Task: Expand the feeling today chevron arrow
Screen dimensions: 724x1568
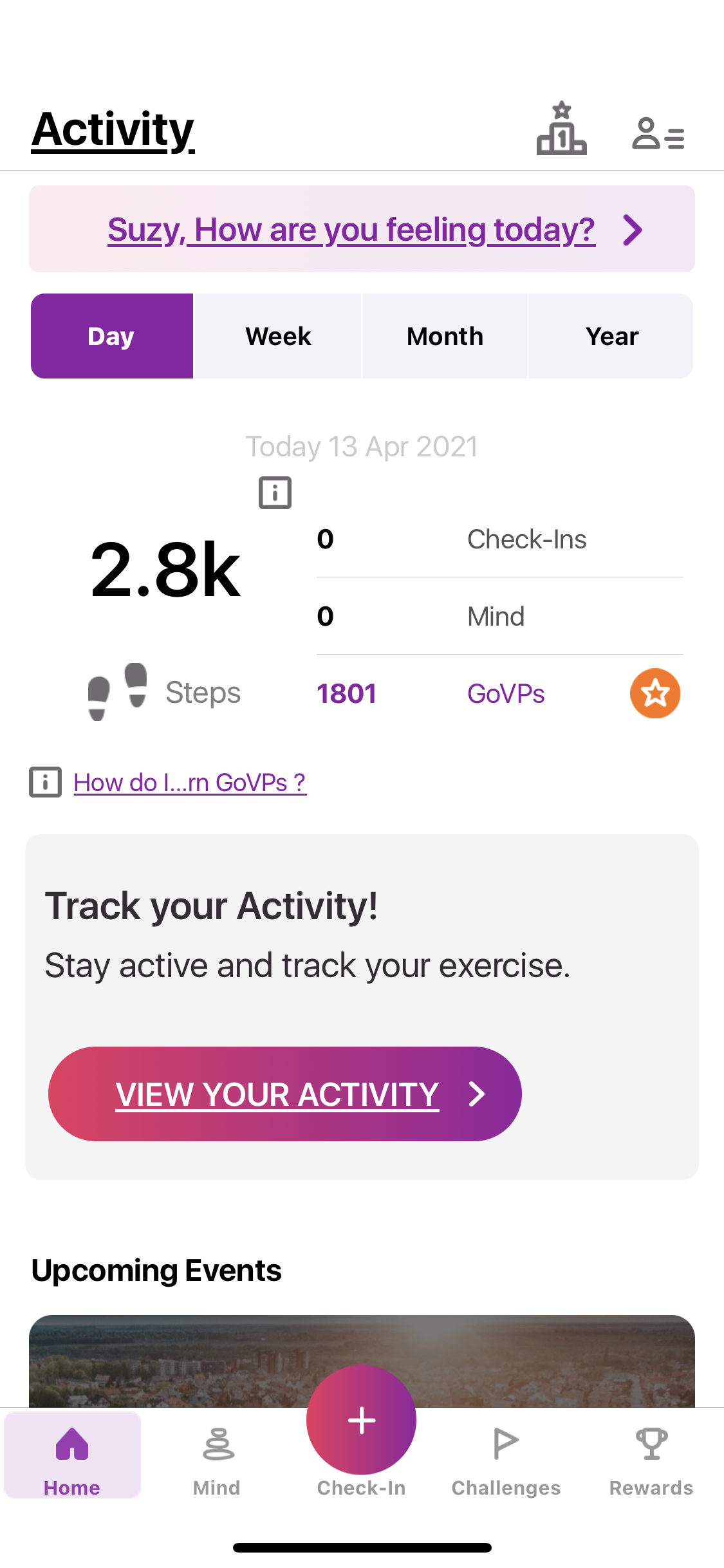Action: [633, 230]
